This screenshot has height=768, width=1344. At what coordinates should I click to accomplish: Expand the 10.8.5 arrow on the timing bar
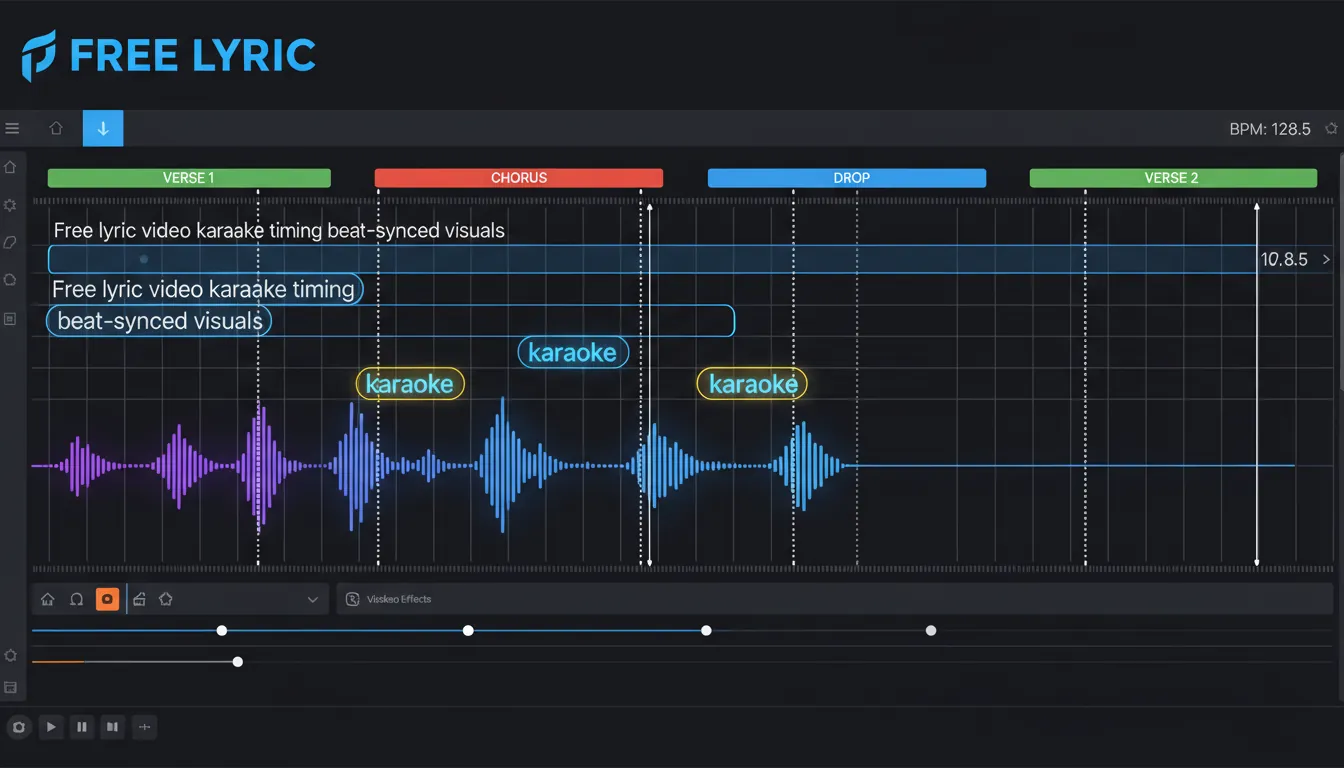pos(1327,259)
